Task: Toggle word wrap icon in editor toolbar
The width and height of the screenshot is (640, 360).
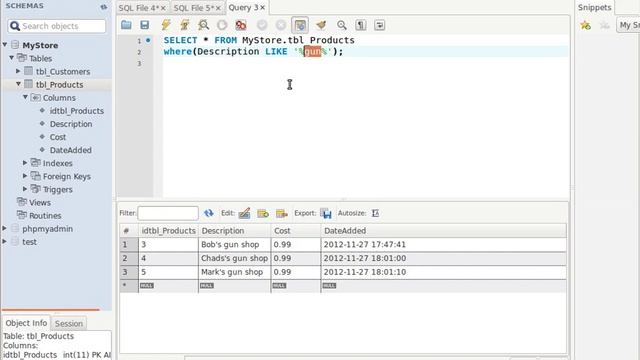Action: pos(380,25)
